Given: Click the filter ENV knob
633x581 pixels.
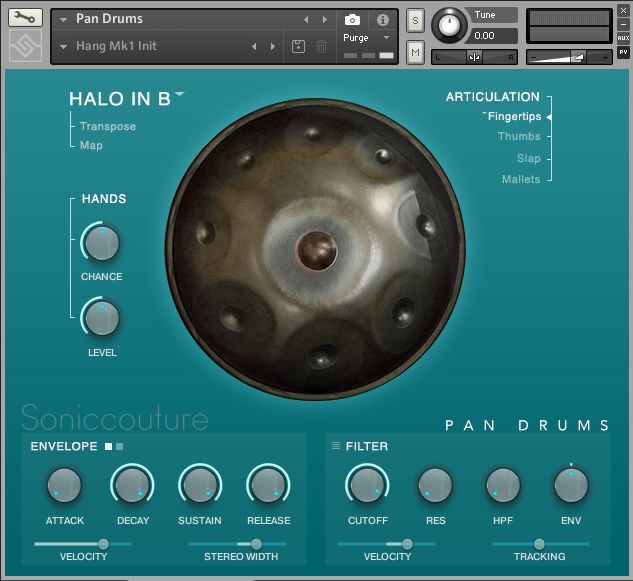Looking at the screenshot, I should 571,485.
